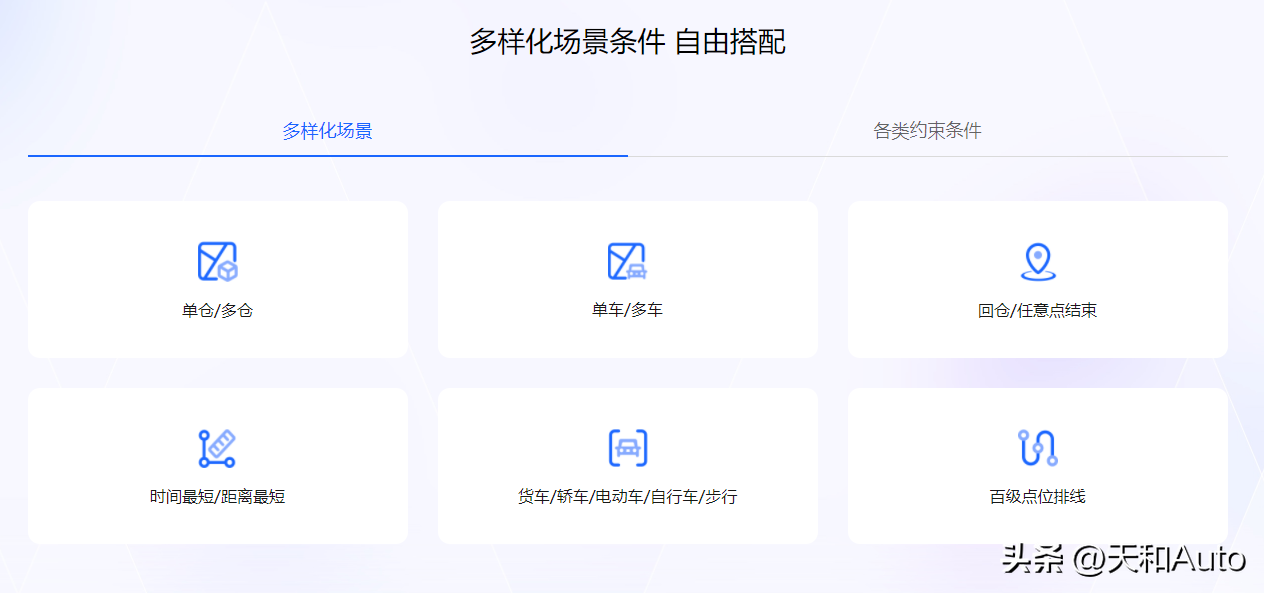
Task: Click the 百级点位排线 route path icon
Action: [1038, 446]
